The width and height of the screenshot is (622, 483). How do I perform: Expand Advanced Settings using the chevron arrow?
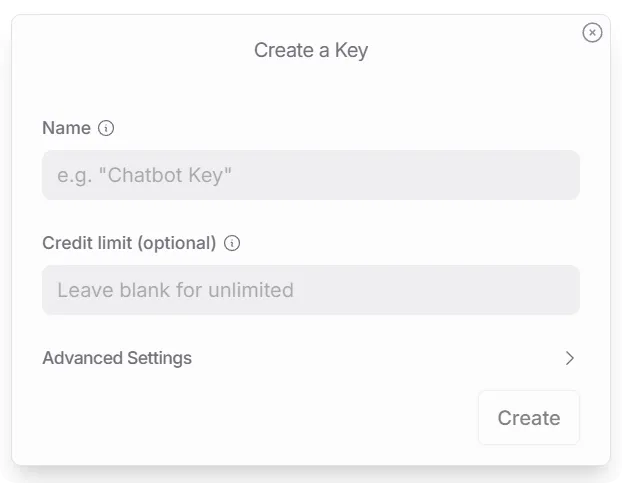click(x=569, y=358)
